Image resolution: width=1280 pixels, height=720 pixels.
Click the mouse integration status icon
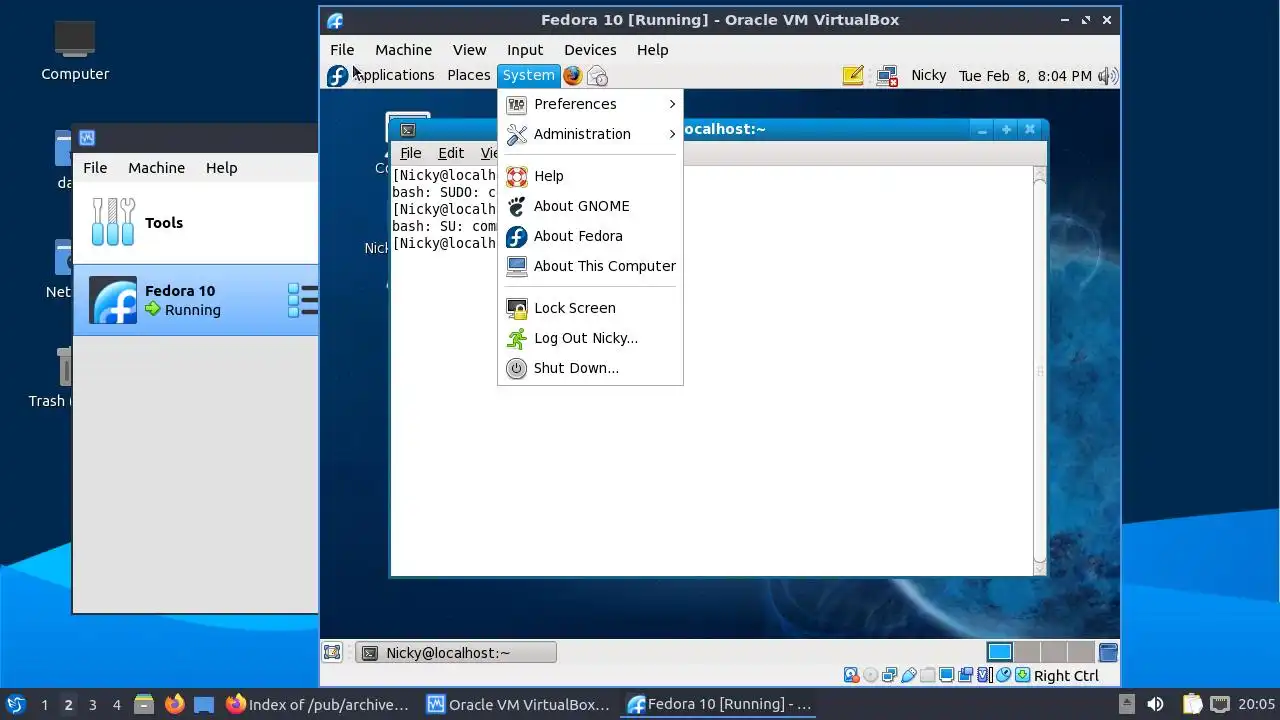click(x=1003, y=676)
